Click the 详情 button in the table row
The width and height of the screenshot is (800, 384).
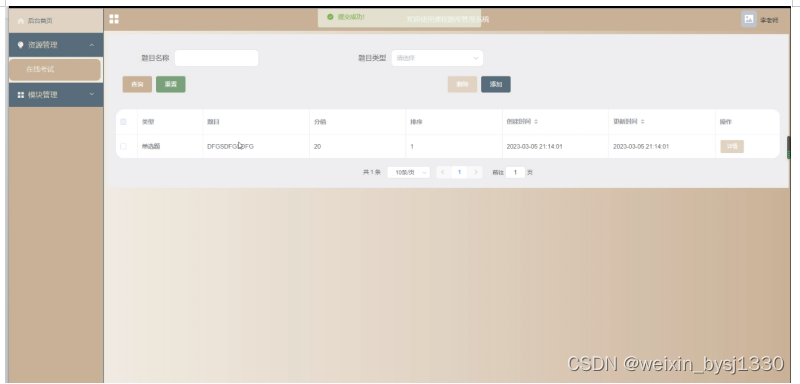732,146
